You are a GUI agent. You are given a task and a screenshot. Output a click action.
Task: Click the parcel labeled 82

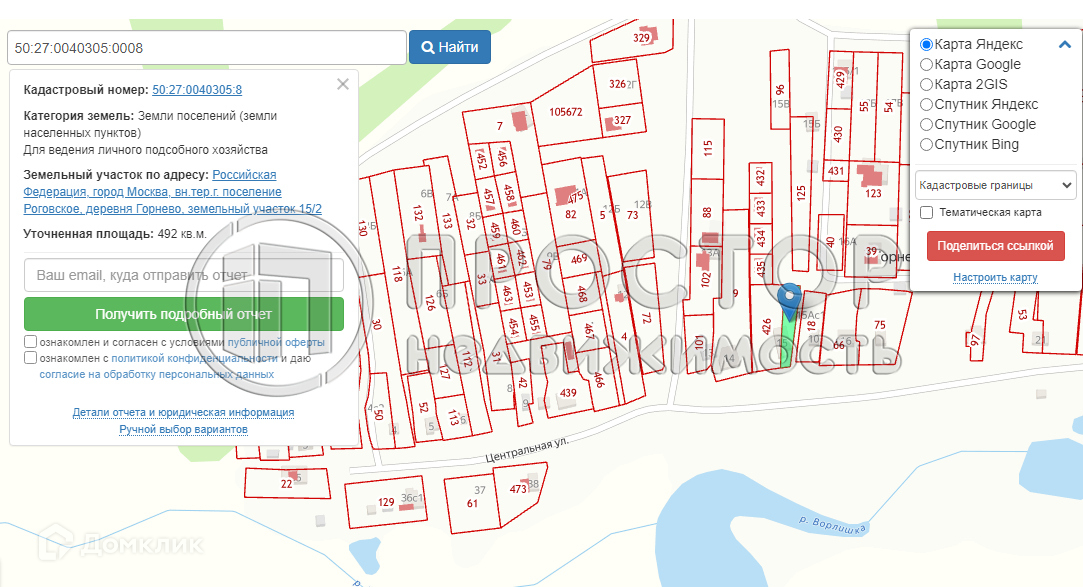click(571, 214)
